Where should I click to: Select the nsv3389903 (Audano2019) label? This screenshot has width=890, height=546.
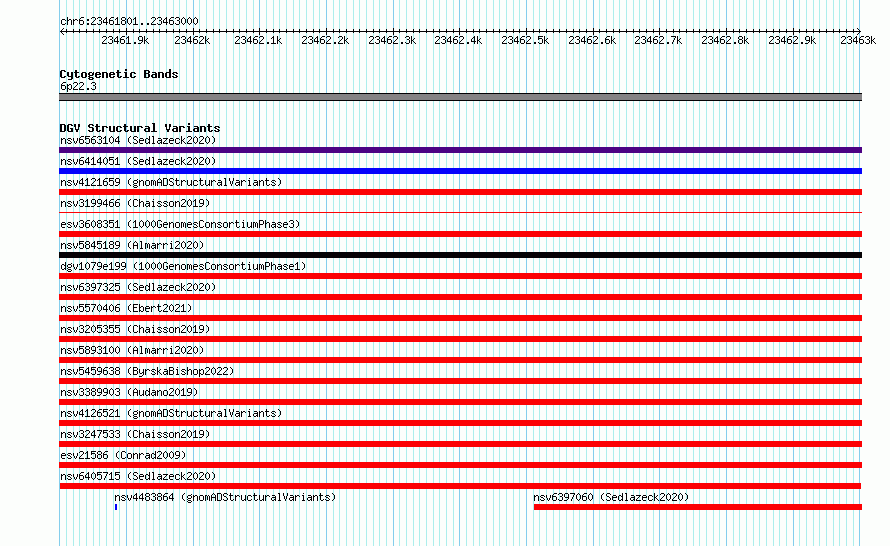129,392
